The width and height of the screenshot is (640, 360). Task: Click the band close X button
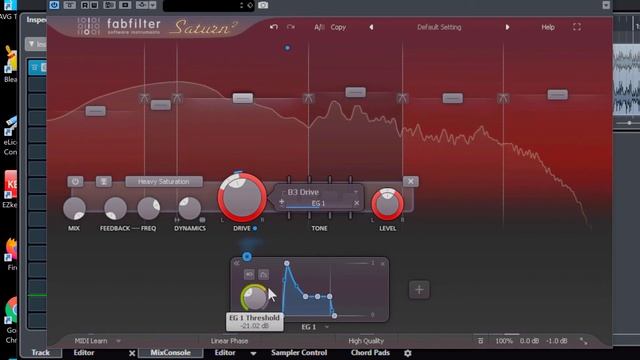coord(411,181)
